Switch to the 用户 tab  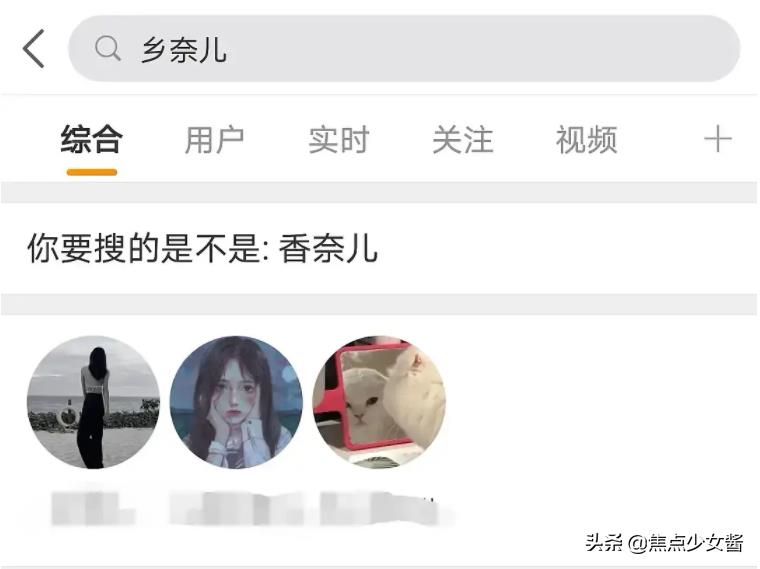tap(215, 140)
